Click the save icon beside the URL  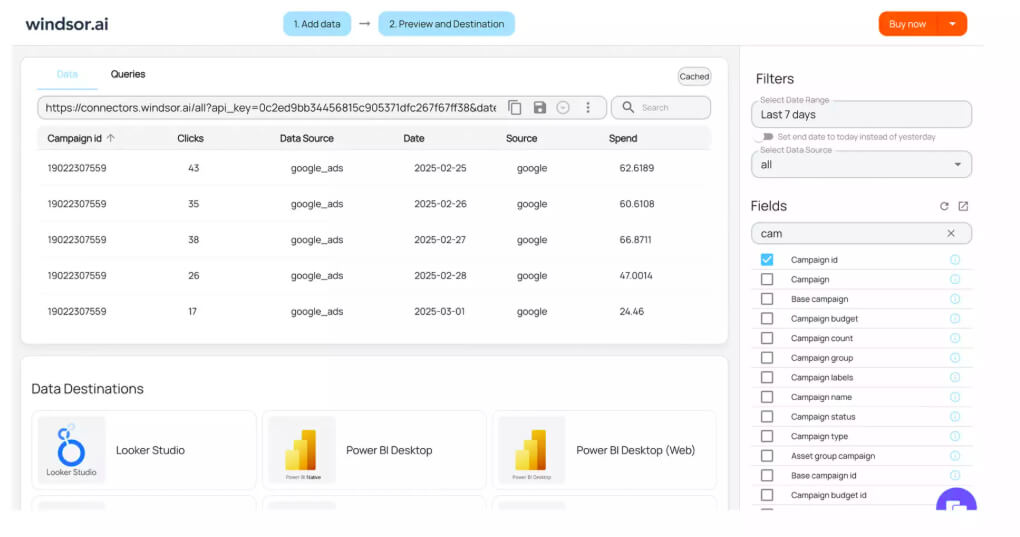540,108
